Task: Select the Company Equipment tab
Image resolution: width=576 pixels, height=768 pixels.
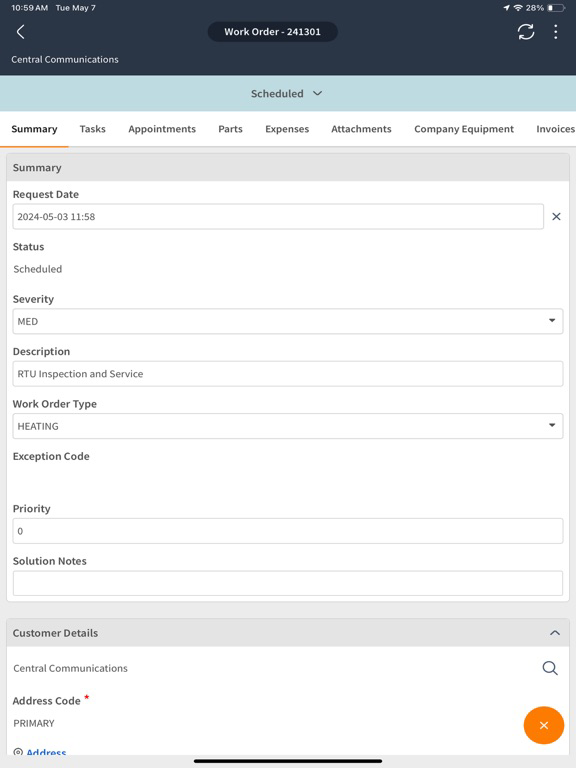Action: coord(464,129)
